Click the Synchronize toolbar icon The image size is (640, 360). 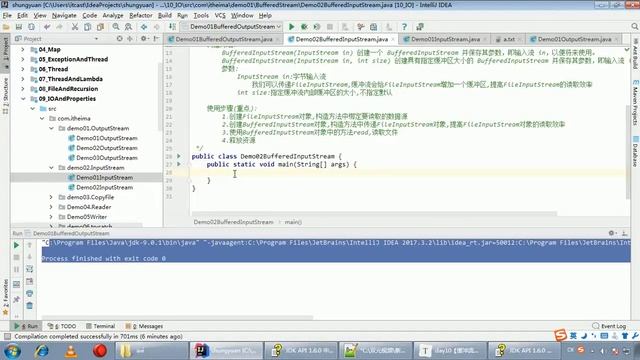(x=31, y=27)
